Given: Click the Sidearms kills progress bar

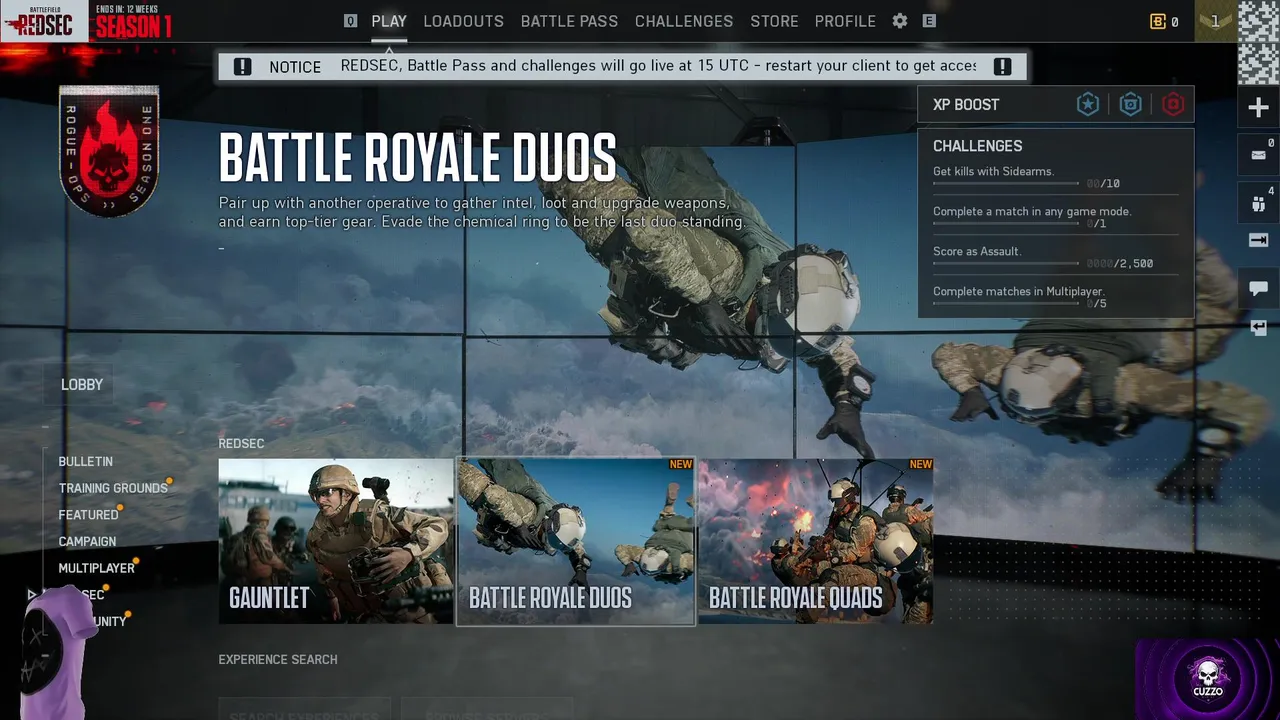Looking at the screenshot, I should point(1006,184).
